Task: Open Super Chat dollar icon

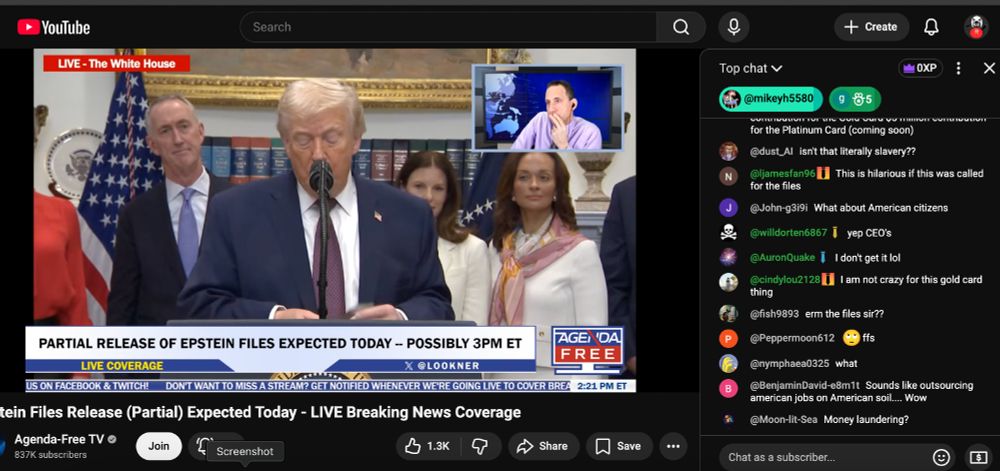Action: 978,457
